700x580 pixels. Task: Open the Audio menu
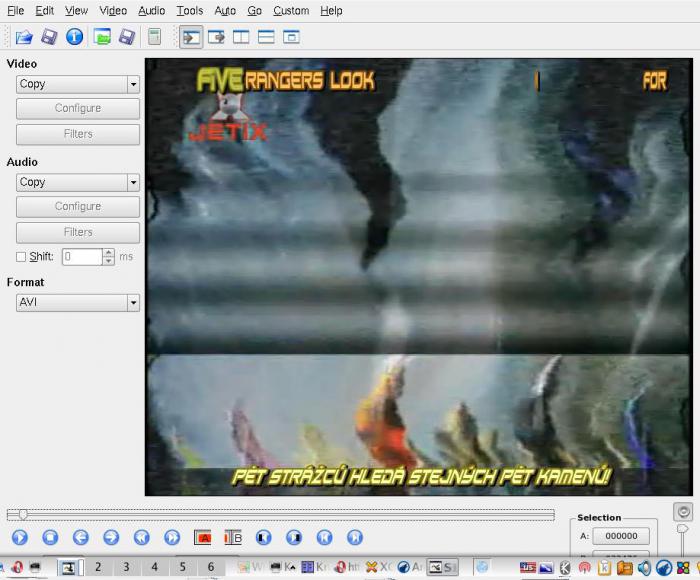[x=152, y=11]
